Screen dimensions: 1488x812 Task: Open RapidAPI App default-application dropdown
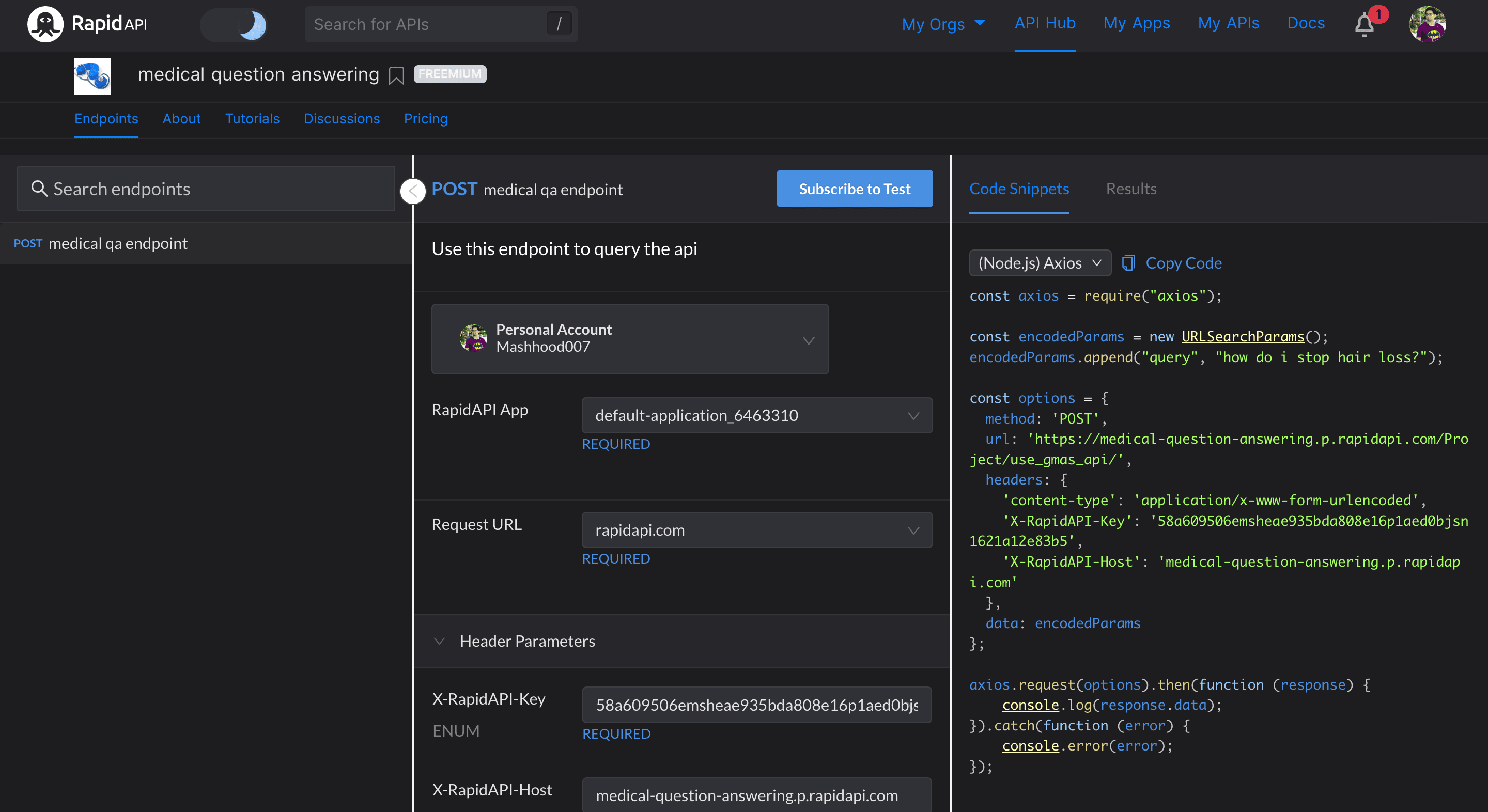tap(757, 415)
